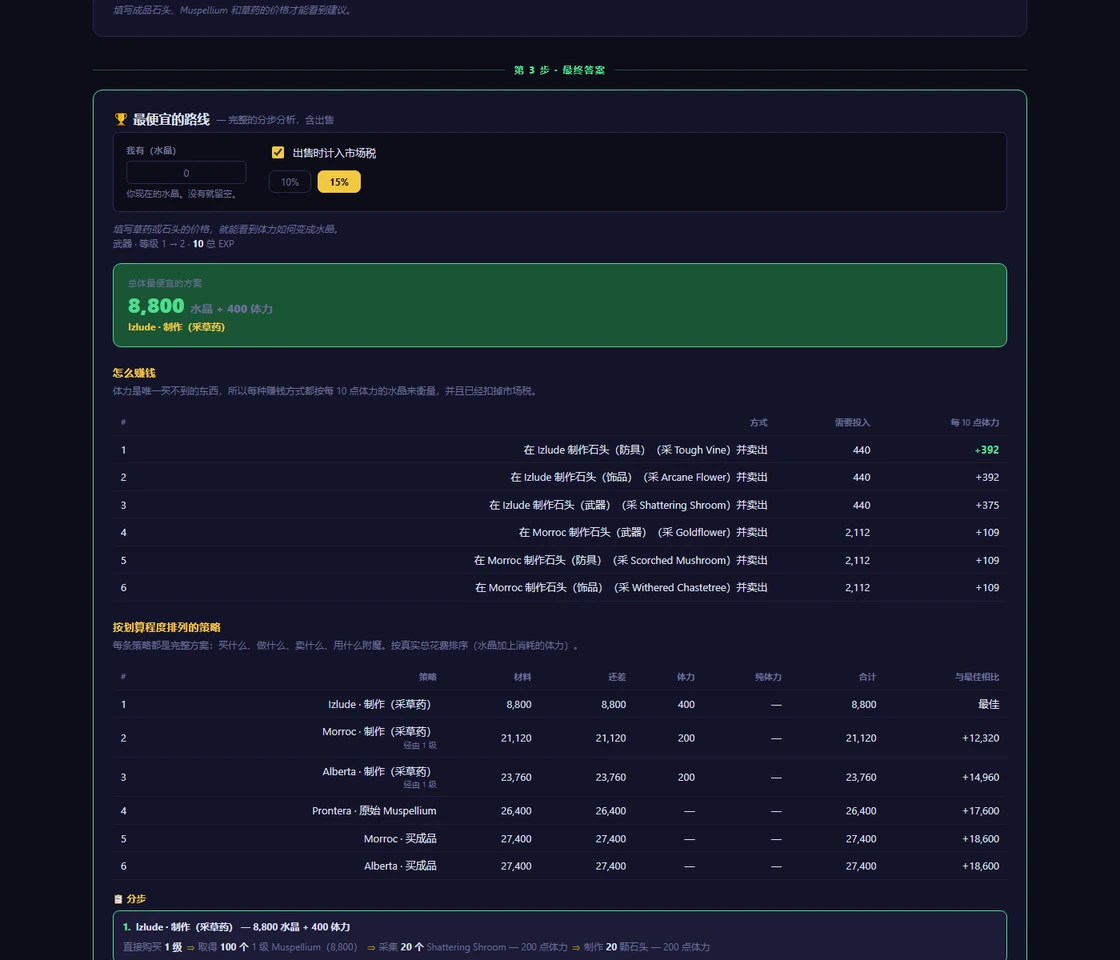Click the trophy icon beside 最便宜的路线
Viewport: 1120px width, 960px height.
click(x=121, y=119)
